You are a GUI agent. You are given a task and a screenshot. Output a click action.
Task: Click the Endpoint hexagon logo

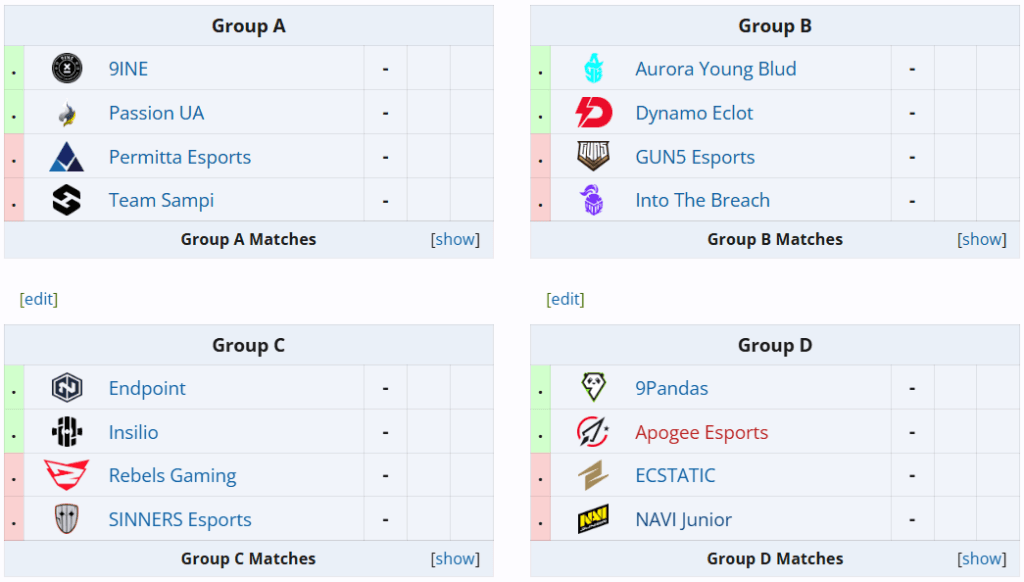(x=67, y=387)
